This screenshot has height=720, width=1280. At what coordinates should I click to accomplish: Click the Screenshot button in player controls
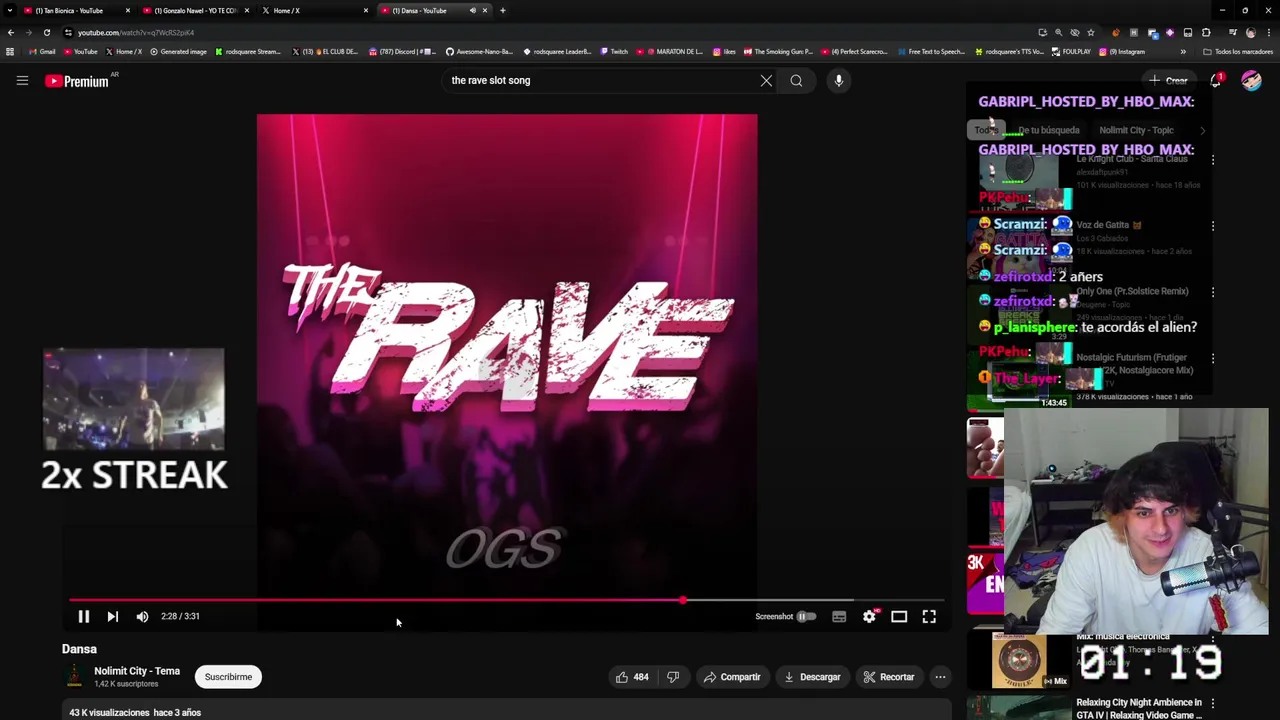click(773, 617)
